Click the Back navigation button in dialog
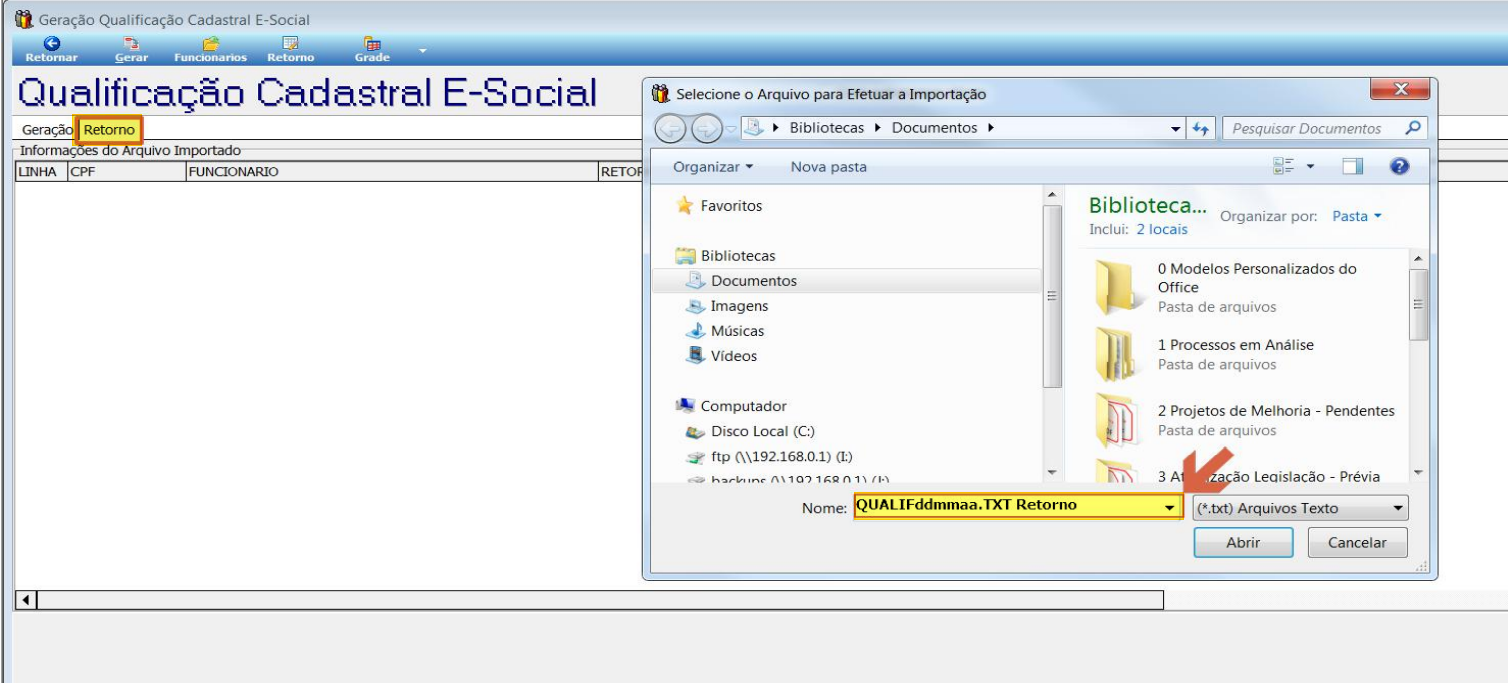The image size is (1508, 683). tap(670, 129)
